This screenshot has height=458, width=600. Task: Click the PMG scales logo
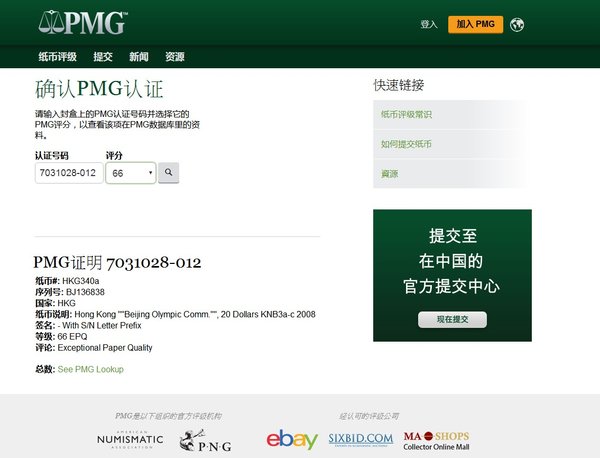(83, 22)
